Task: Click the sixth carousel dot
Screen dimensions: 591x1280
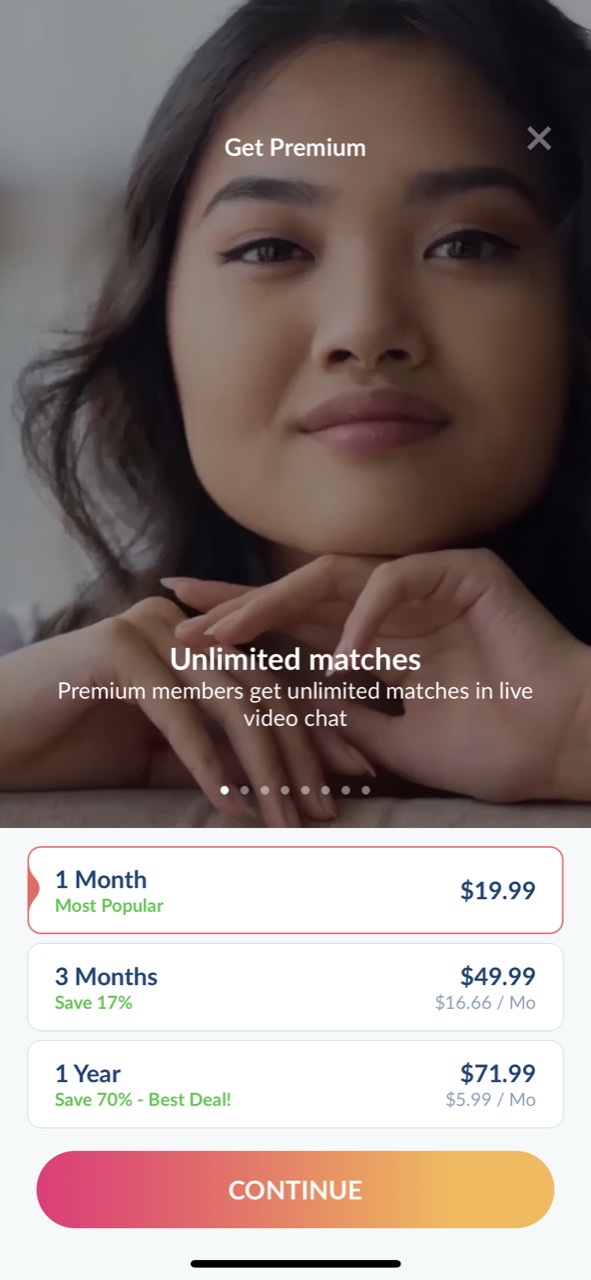Action: point(325,790)
